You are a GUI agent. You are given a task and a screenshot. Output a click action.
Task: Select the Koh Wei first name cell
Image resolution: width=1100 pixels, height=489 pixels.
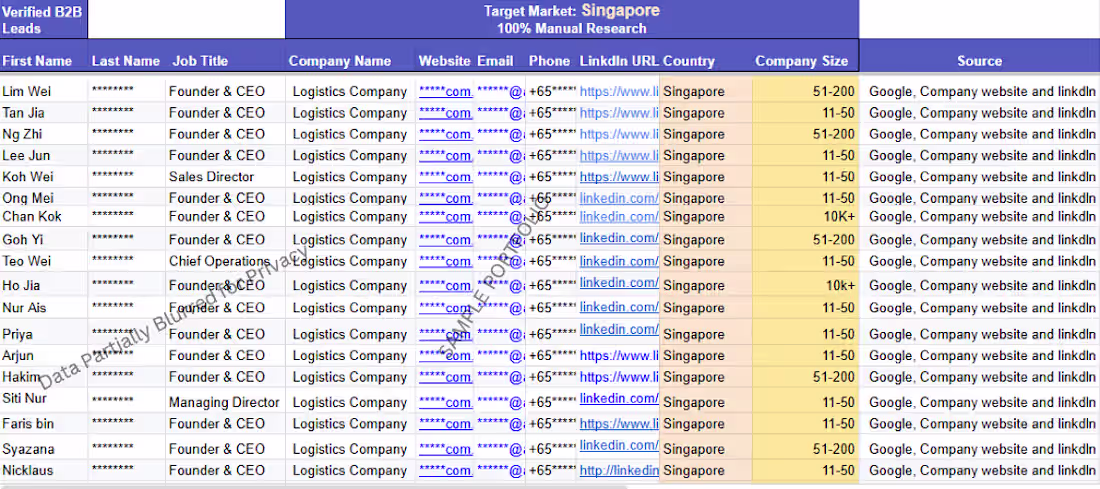tap(44, 177)
